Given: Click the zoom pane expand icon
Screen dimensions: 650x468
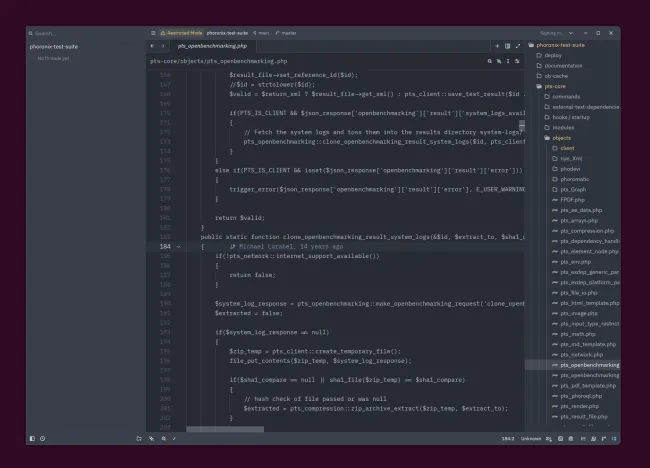Looking at the screenshot, I should [518, 46].
